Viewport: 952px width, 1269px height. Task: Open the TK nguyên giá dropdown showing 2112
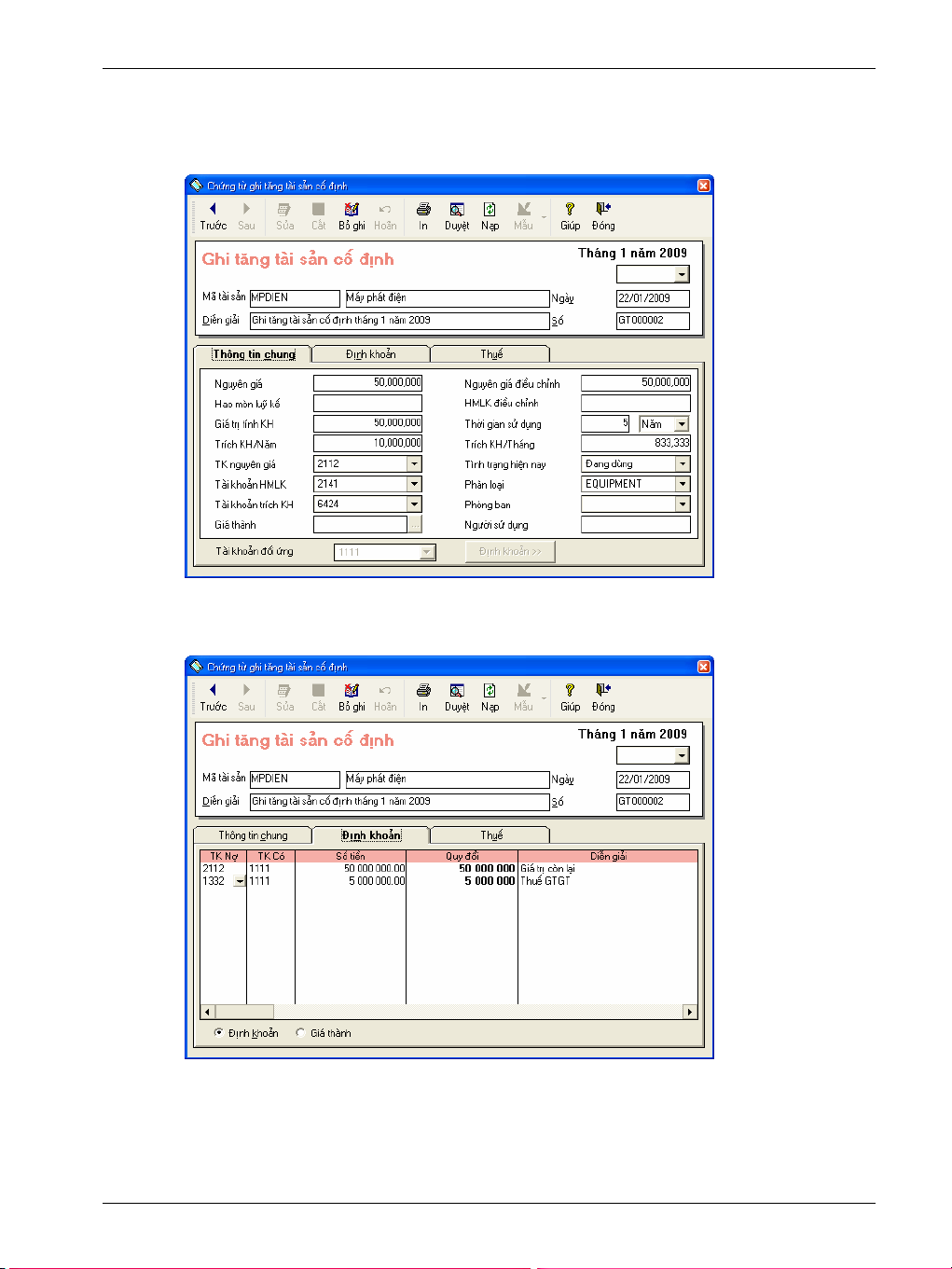point(414,463)
